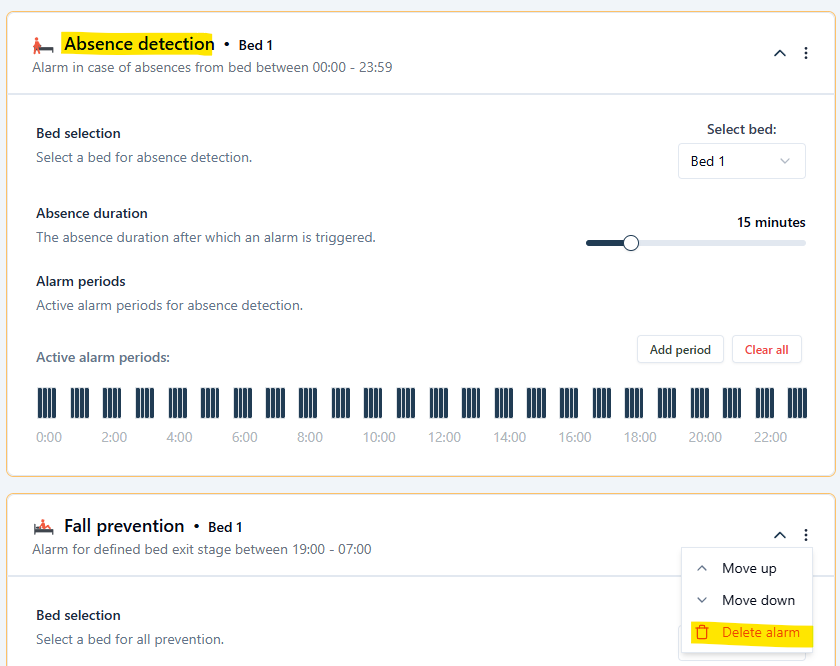Select Delete alarm in the menu
840x666 pixels.
(760, 632)
